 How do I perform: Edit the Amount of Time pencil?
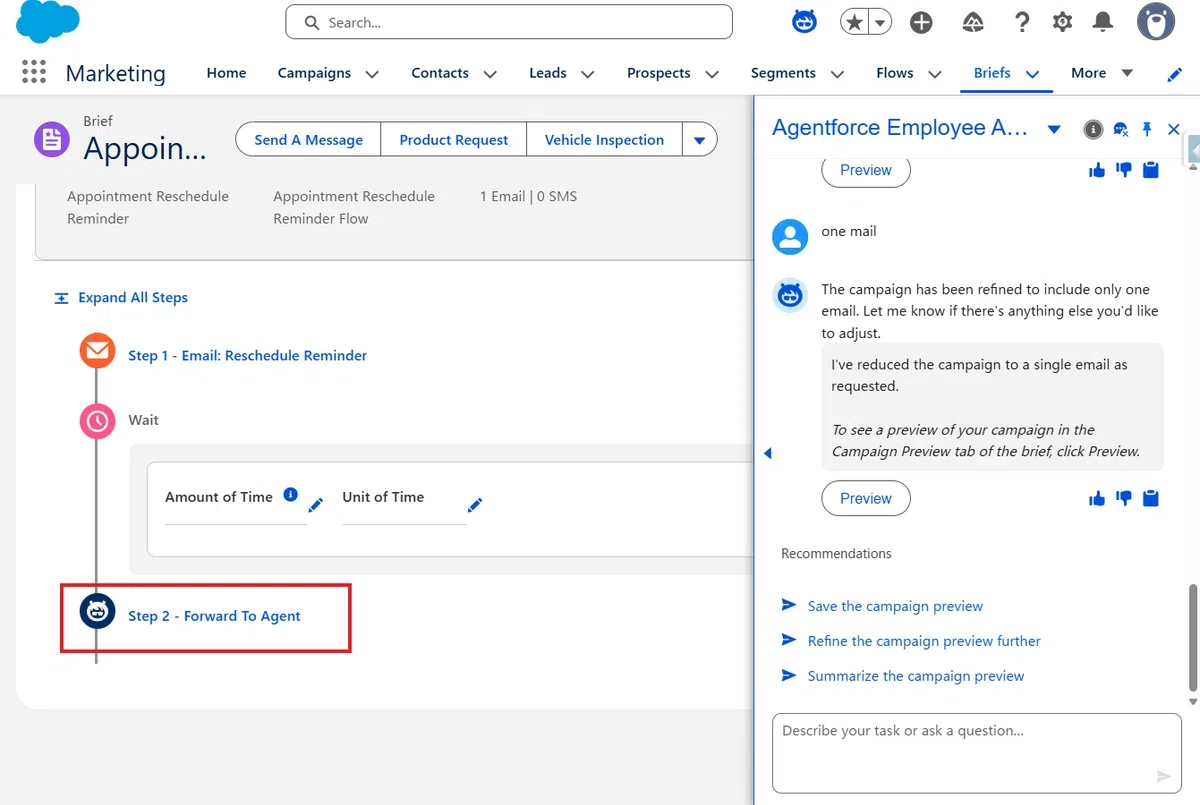316,505
